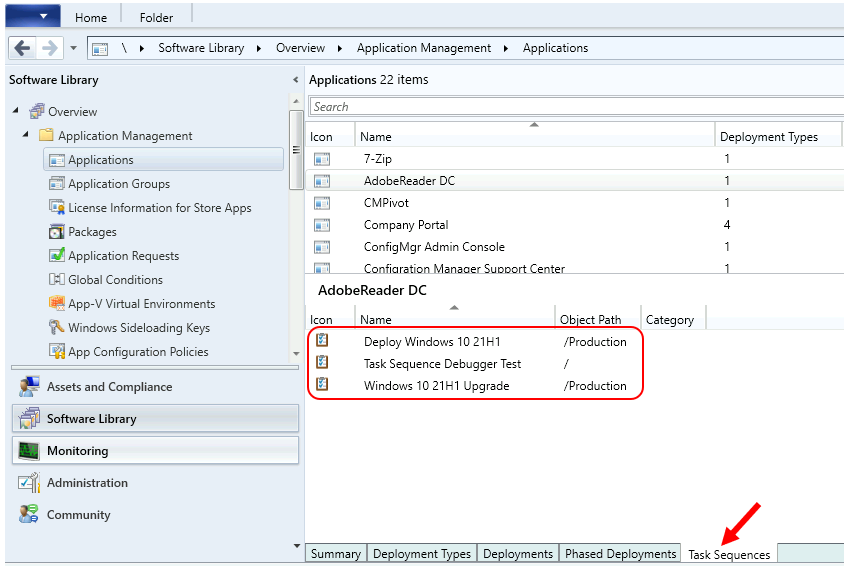Open Application Groups node icon
The height and width of the screenshot is (566, 852).
[57, 184]
